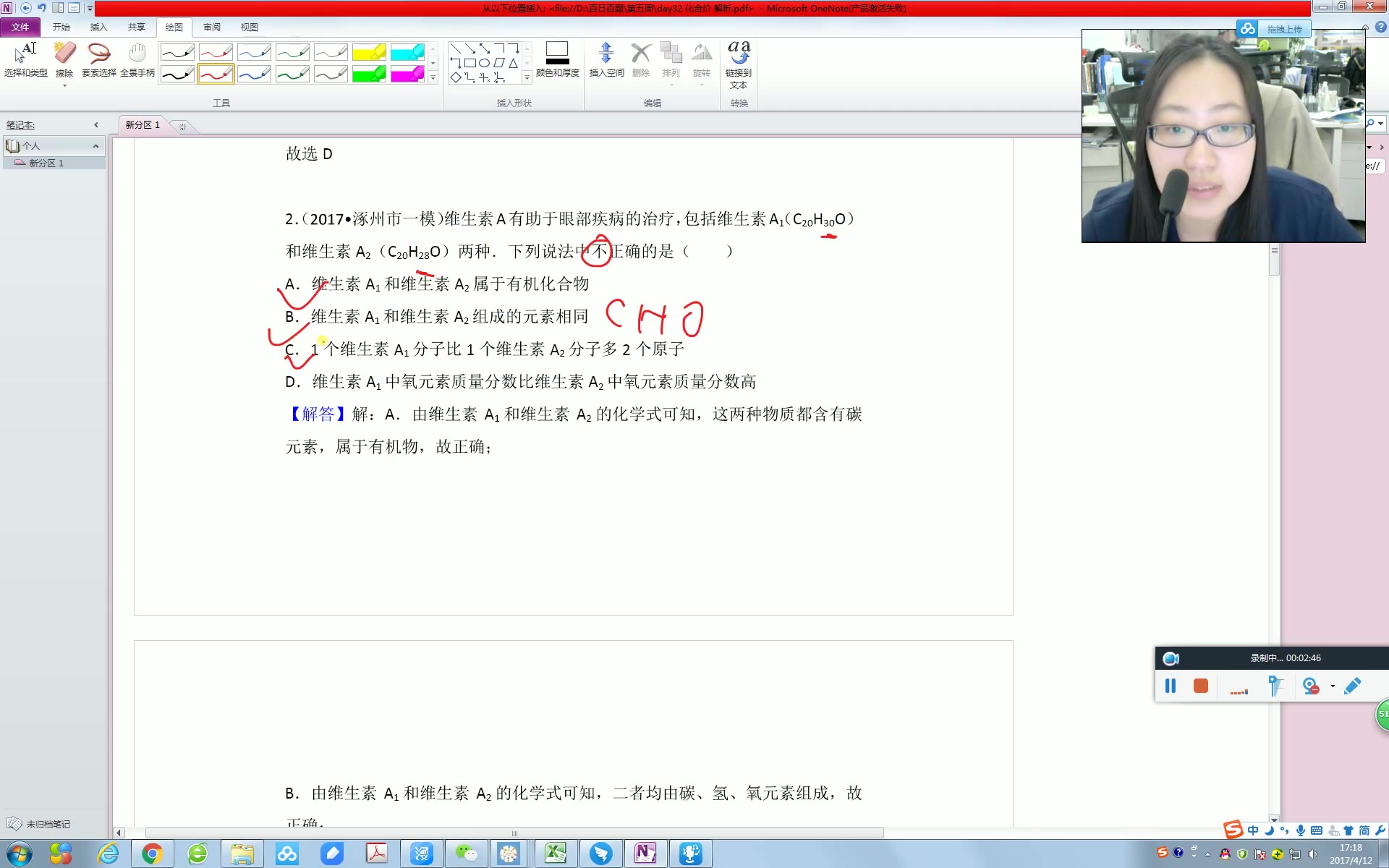Launch Adobe Reader from the taskbar
This screenshot has width=1389, height=868.
click(x=377, y=854)
